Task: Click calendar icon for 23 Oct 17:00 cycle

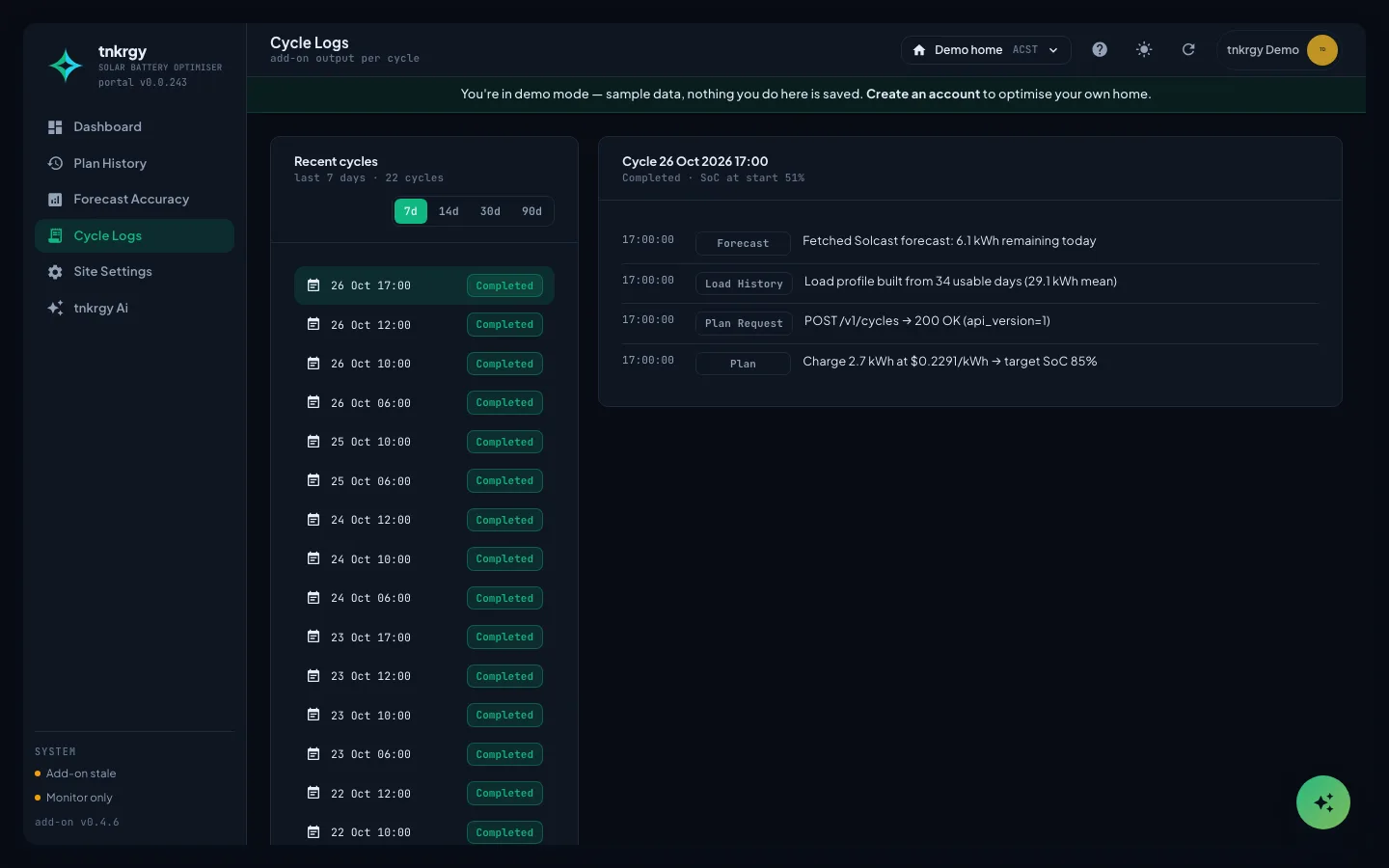Action: tap(313, 637)
